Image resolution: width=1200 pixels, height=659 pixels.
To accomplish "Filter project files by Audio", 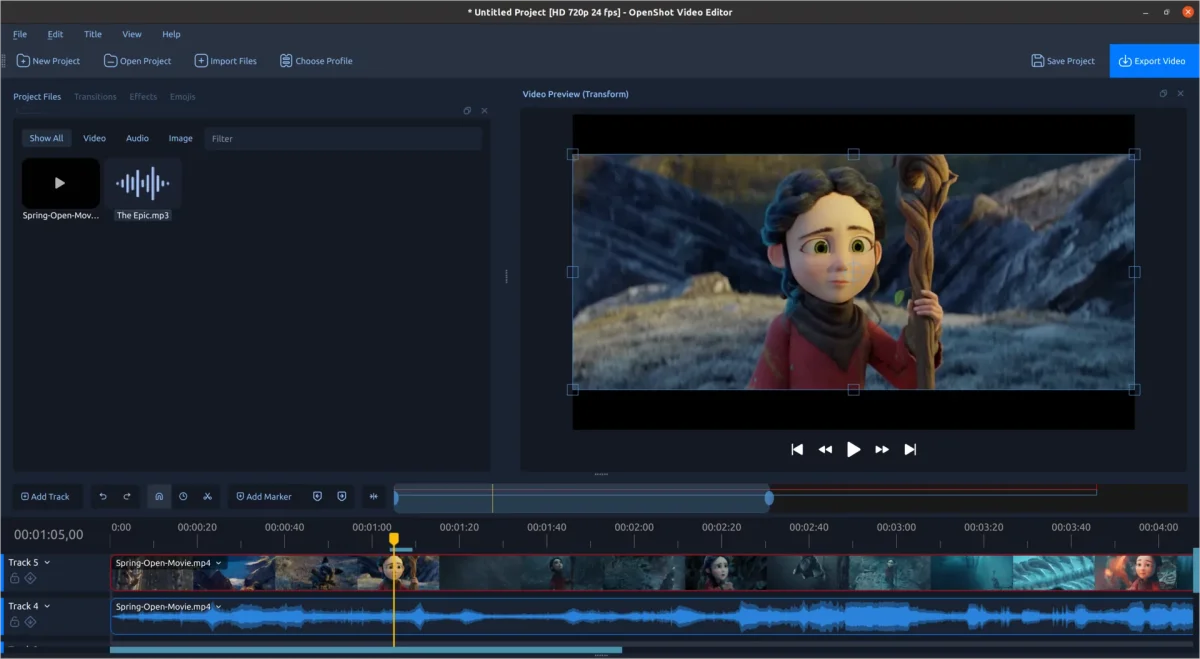I will click(x=137, y=139).
